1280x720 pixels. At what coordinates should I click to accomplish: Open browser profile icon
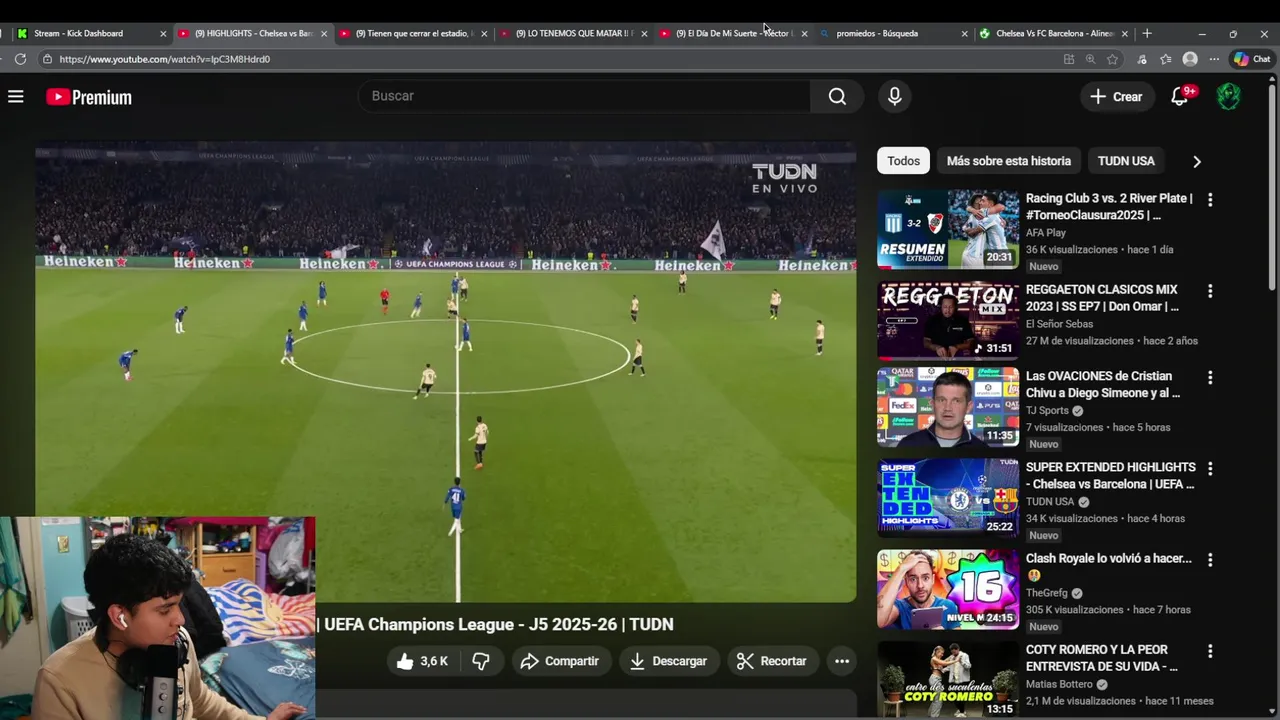click(x=1190, y=59)
